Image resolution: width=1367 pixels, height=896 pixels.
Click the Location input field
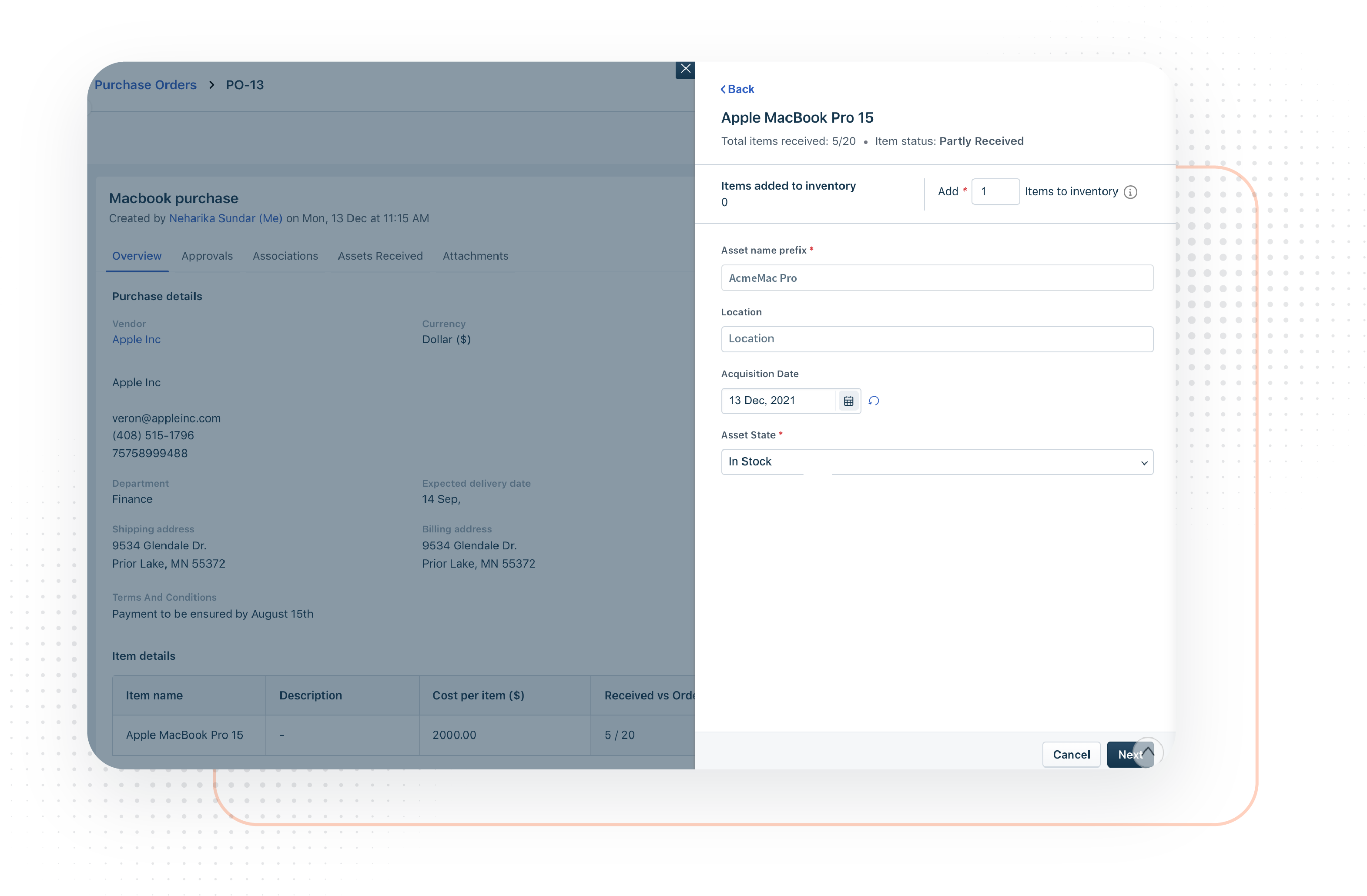click(936, 339)
